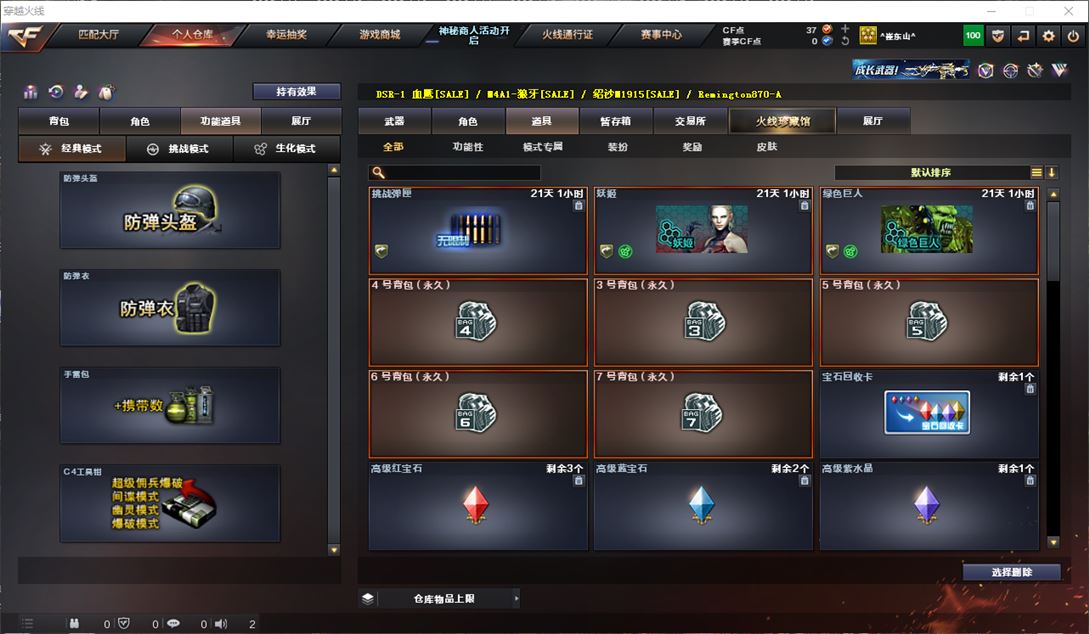
Task: Switch to 挑战模式 mode toggle
Action: (179, 149)
